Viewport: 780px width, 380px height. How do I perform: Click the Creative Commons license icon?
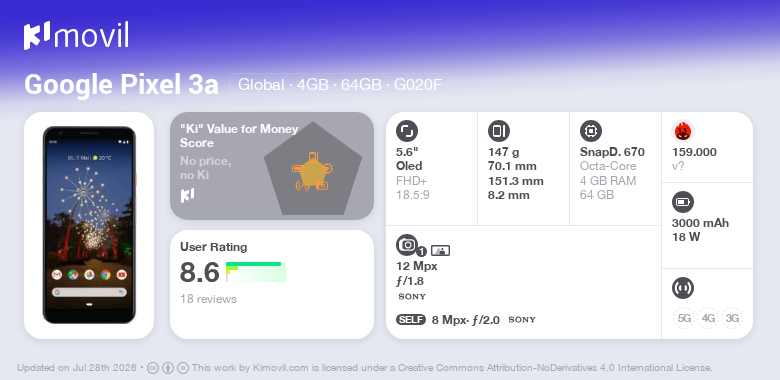[x=153, y=368]
